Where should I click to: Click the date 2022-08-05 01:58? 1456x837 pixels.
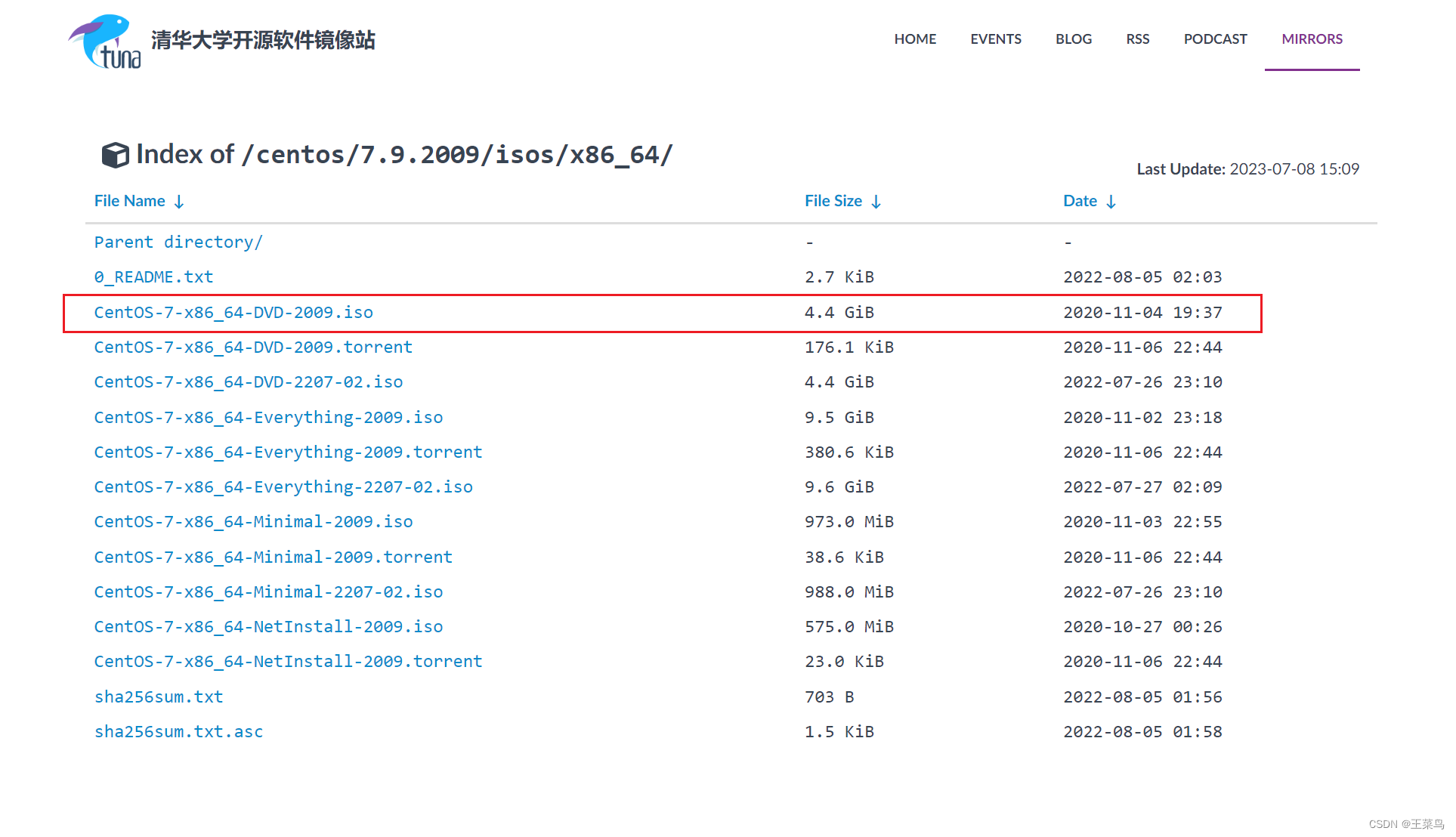(1142, 732)
